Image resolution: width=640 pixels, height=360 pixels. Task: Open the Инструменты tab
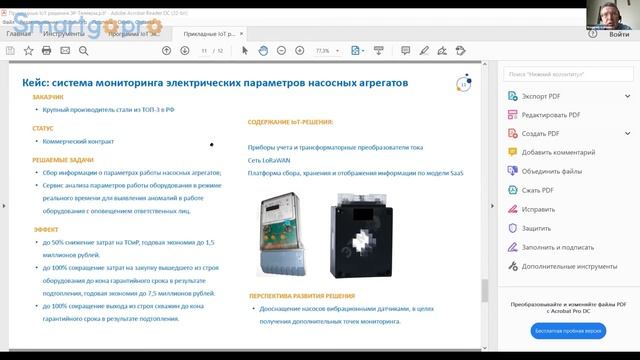tap(64, 33)
